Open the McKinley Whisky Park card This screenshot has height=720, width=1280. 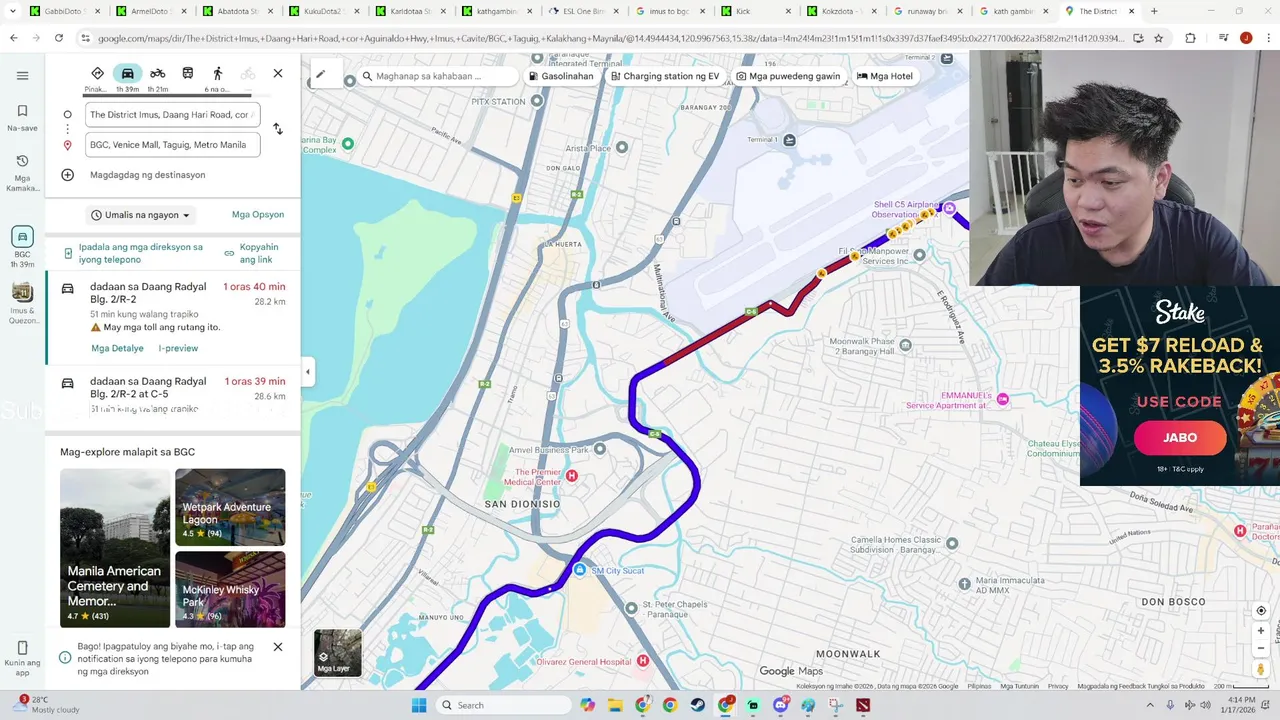pos(230,590)
